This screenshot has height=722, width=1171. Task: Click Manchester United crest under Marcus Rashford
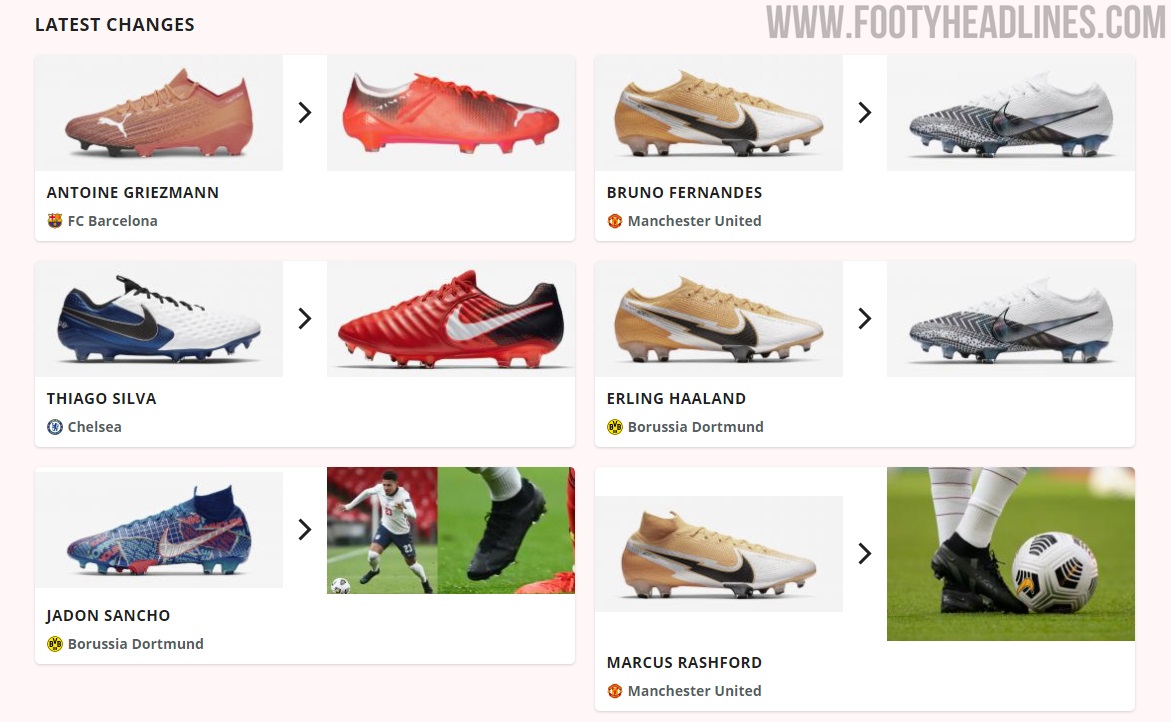click(615, 691)
